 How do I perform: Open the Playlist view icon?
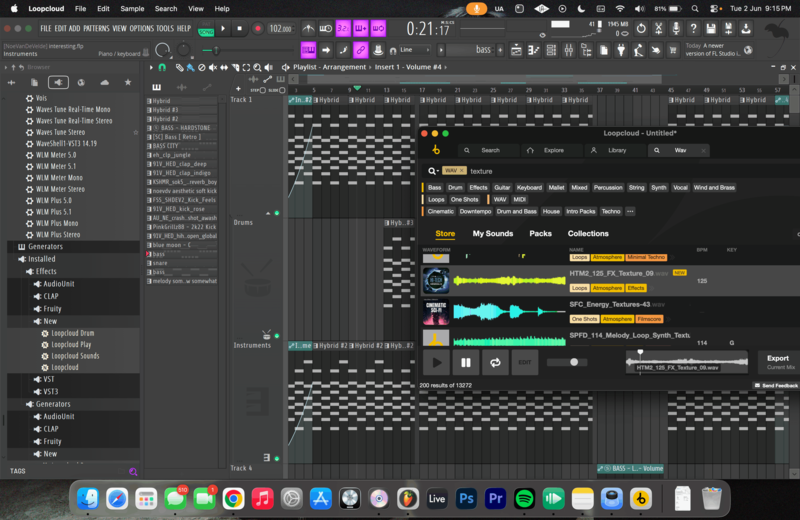click(516, 50)
